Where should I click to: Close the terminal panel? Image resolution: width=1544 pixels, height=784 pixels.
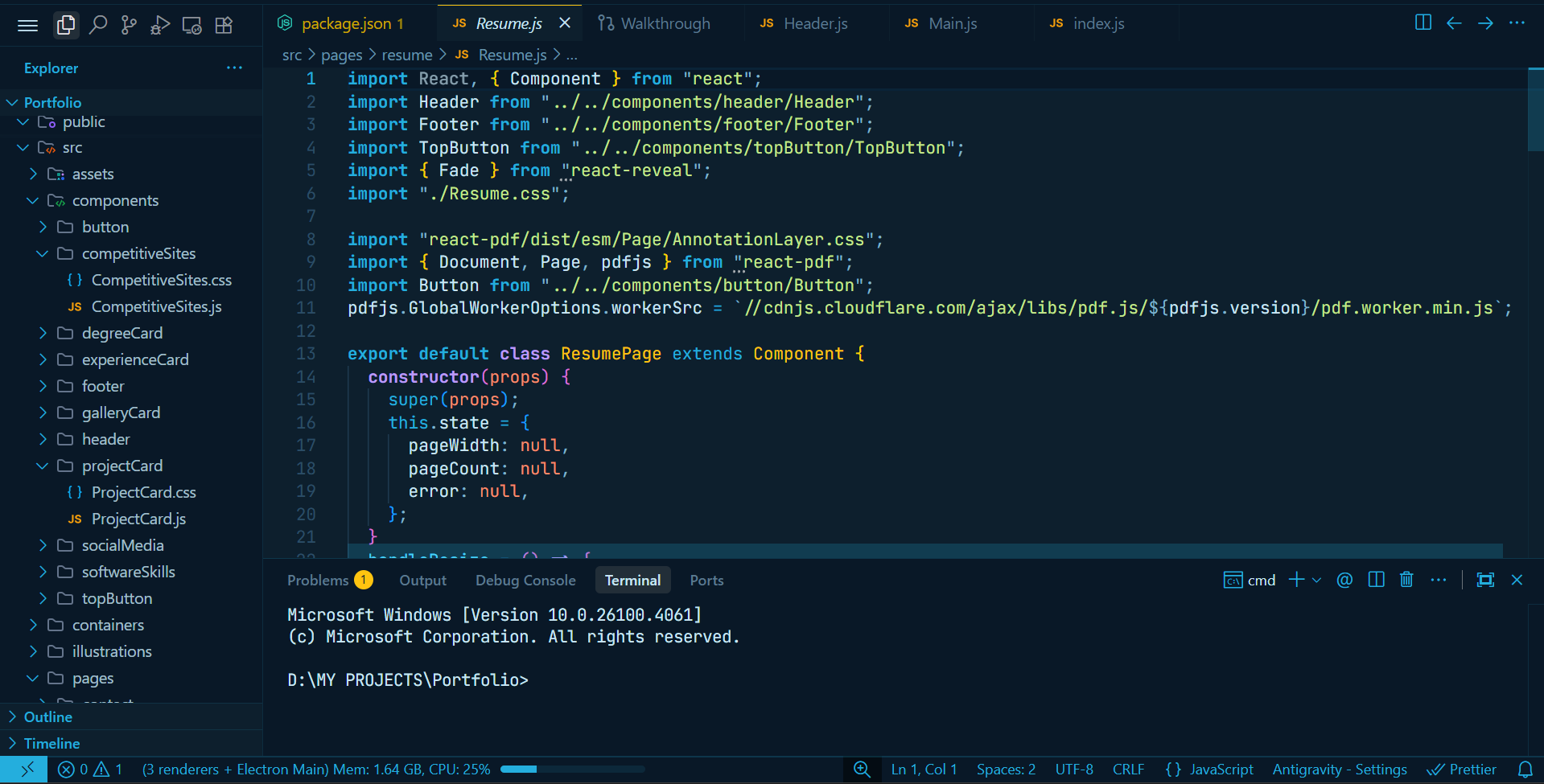pos(1517,580)
